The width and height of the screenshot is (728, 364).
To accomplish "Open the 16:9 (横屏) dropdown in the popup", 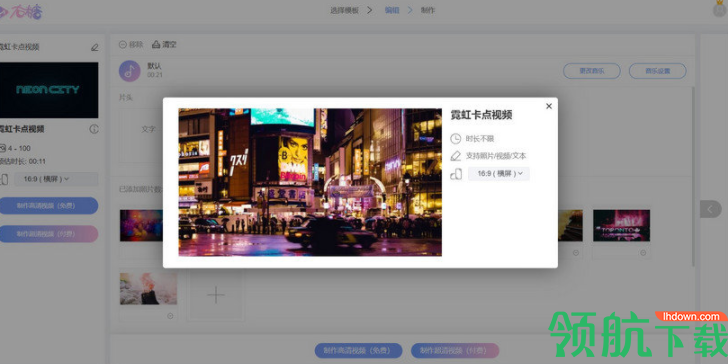I will click(x=499, y=174).
